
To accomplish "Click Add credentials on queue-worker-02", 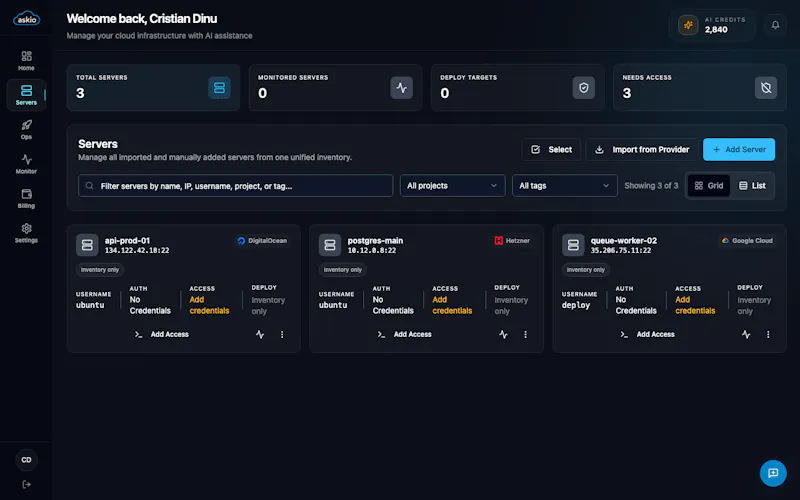I will tap(695, 305).
